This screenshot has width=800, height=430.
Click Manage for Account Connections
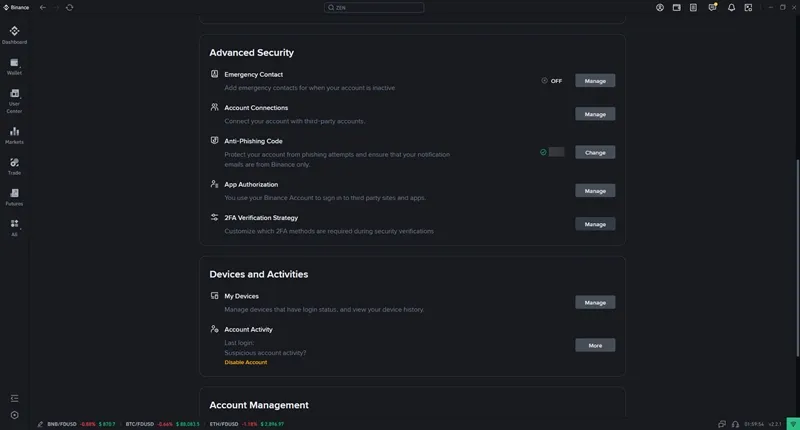coord(595,114)
